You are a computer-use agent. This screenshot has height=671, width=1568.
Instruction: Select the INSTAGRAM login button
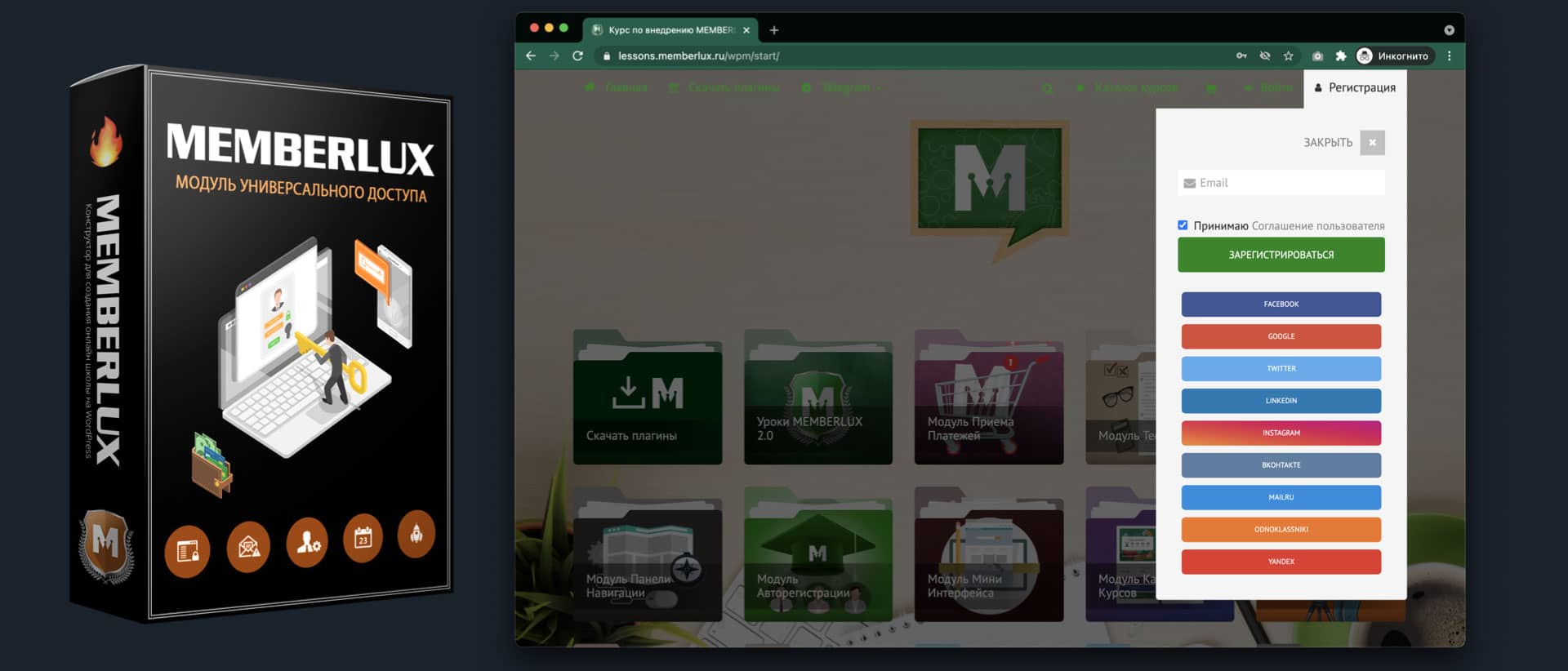tap(1281, 433)
